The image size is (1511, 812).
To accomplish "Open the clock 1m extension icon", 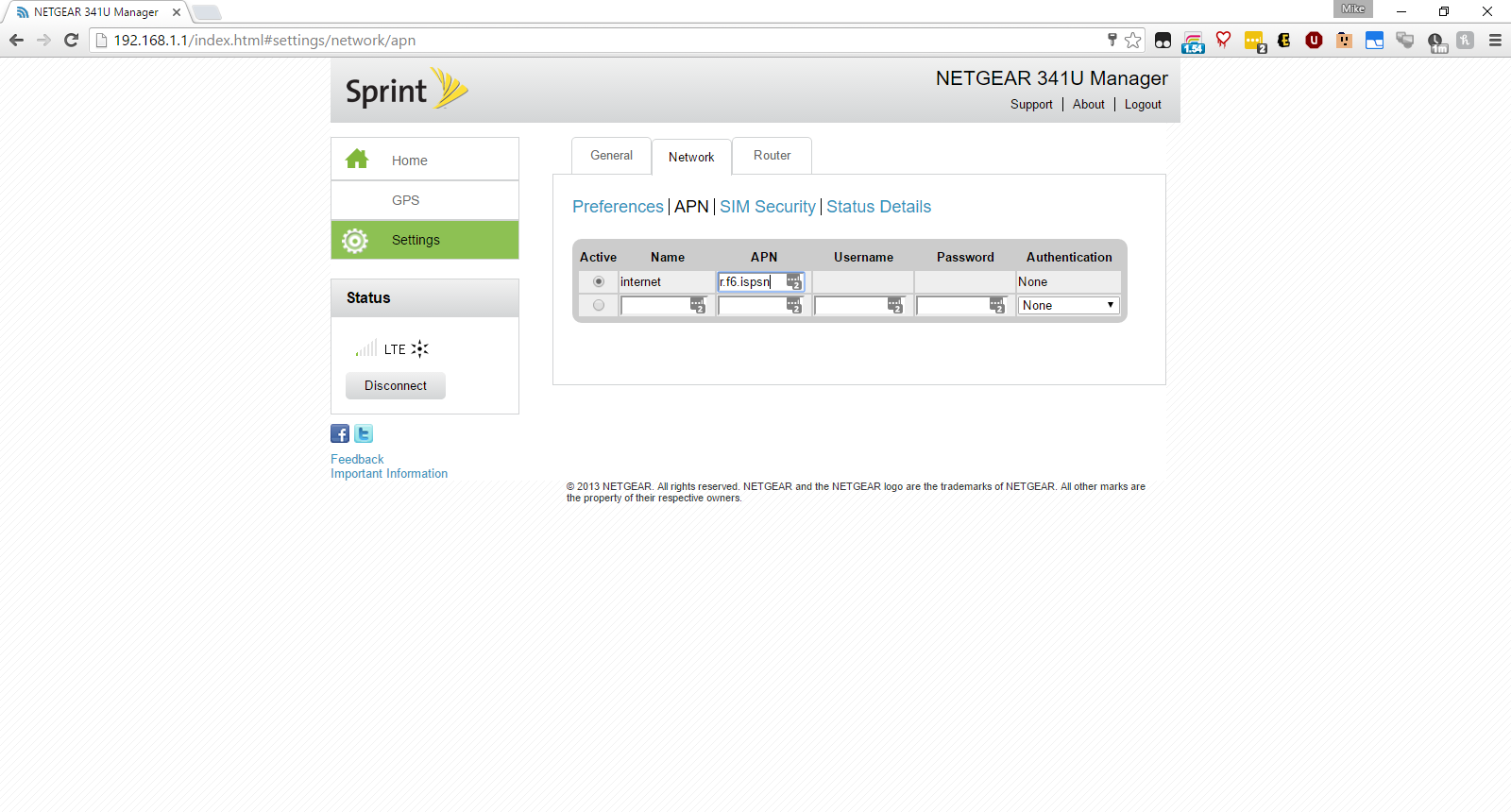I will [x=1436, y=42].
